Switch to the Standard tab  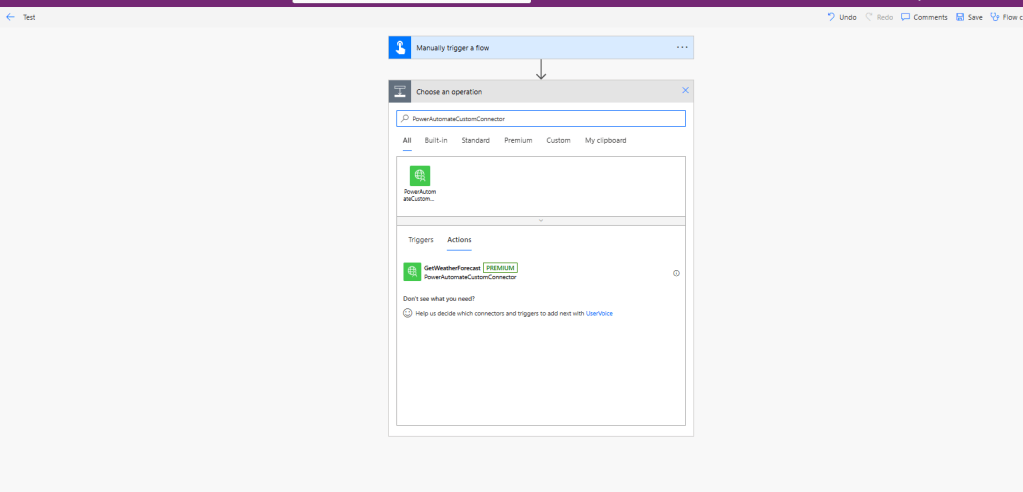coord(476,140)
